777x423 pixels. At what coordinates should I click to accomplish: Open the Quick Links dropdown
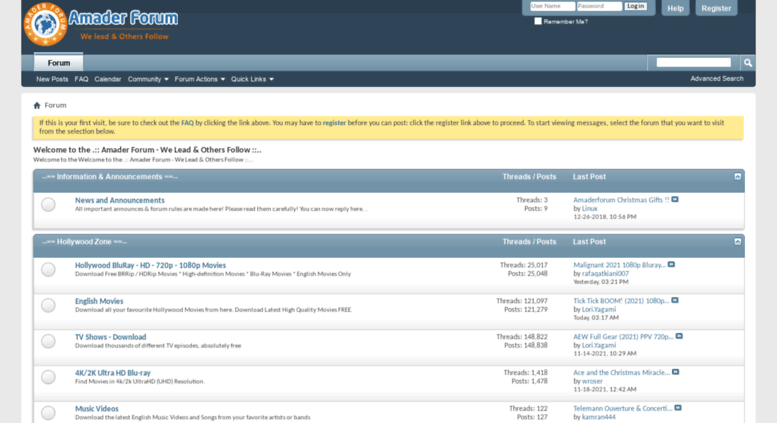coord(252,79)
